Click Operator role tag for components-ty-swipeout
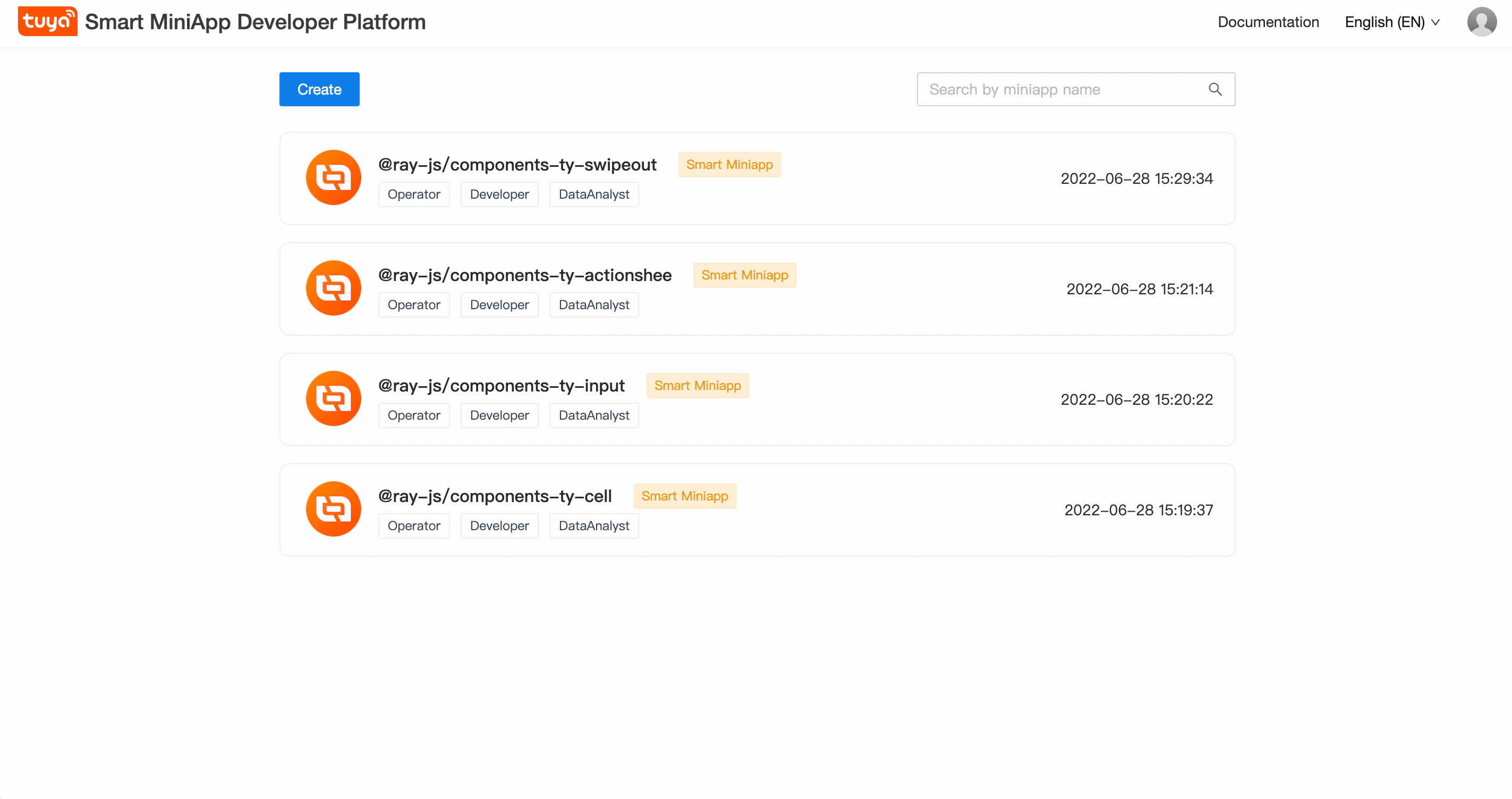 tap(413, 194)
